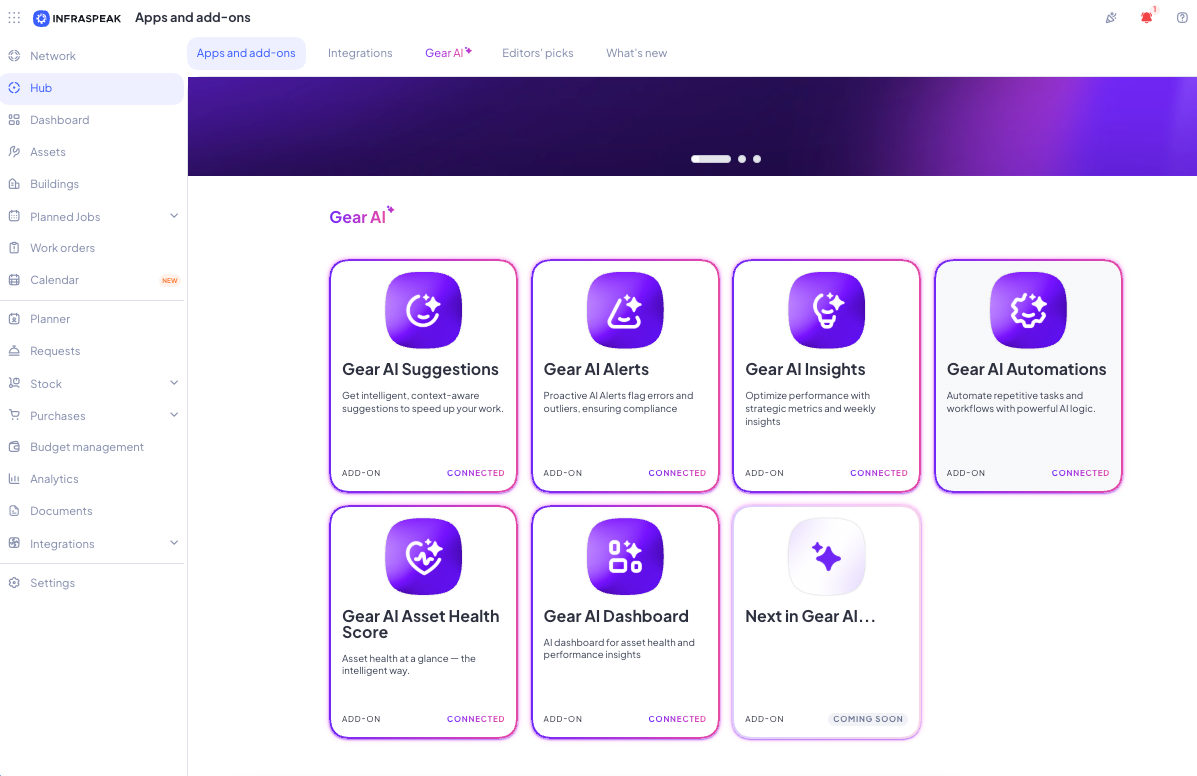Open the celebration announcements icon
The image size is (1197, 776).
tap(1112, 18)
